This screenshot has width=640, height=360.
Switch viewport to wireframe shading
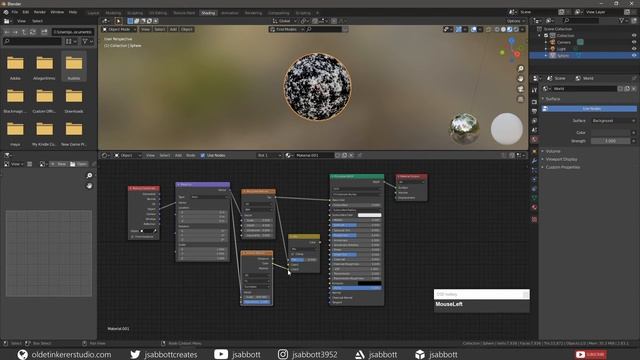[x=497, y=29]
